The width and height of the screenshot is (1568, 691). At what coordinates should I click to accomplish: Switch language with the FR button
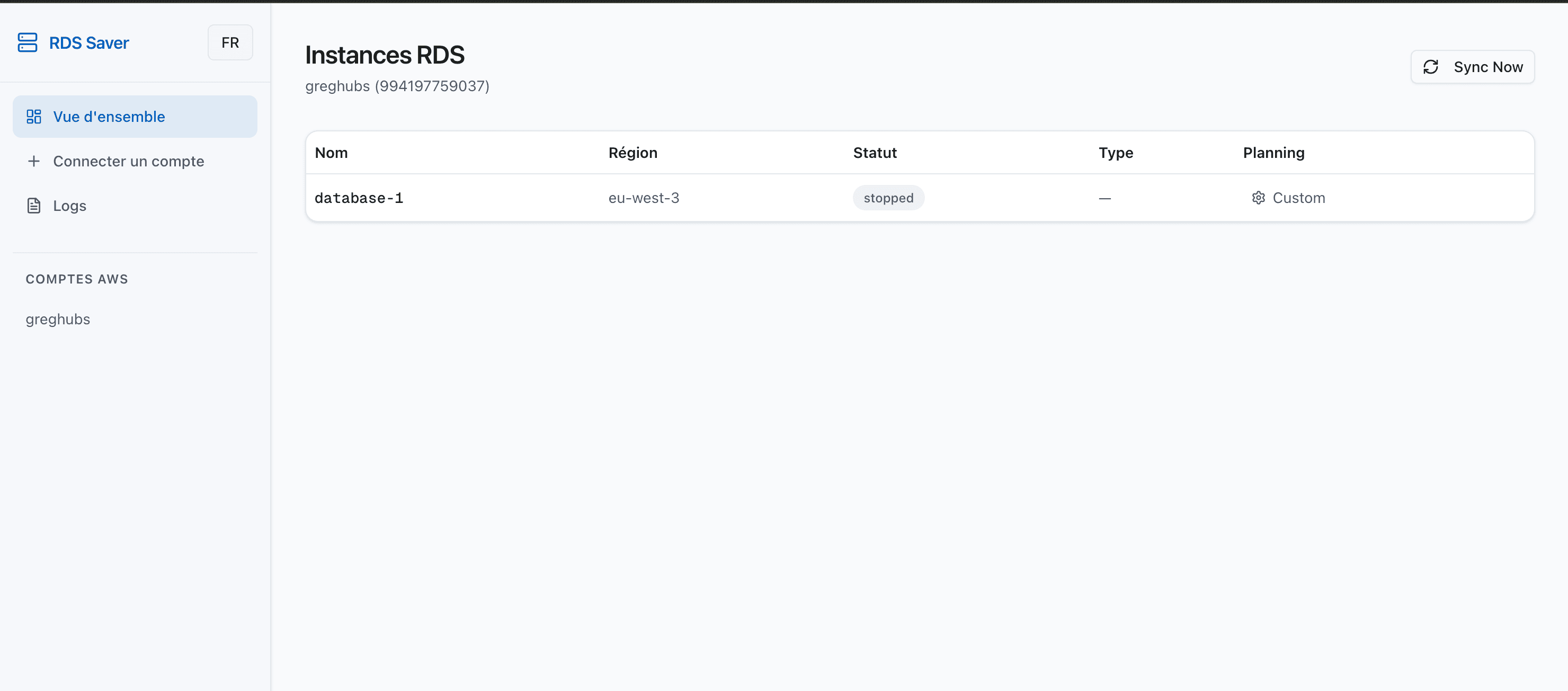(x=230, y=42)
